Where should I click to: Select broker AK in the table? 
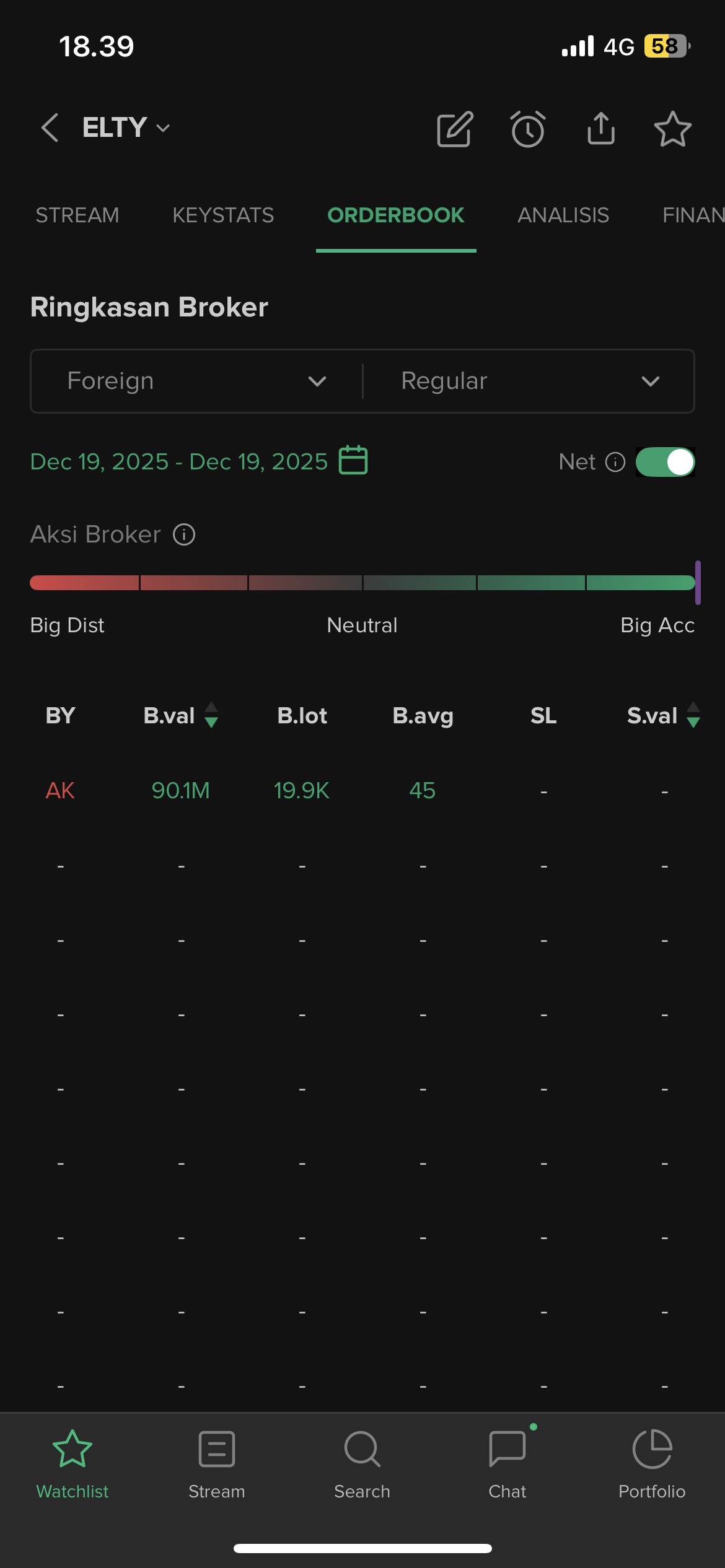[x=60, y=790]
